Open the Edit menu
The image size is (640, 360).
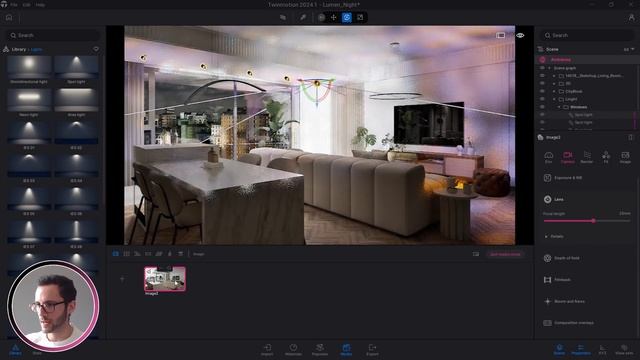pos(27,5)
